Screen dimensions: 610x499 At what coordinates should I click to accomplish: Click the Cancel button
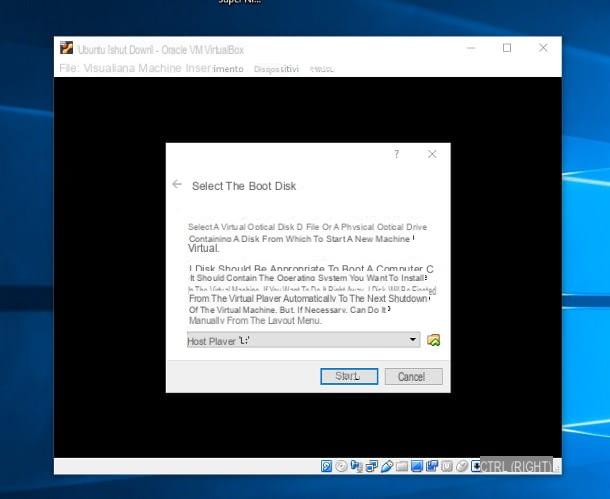click(x=414, y=376)
